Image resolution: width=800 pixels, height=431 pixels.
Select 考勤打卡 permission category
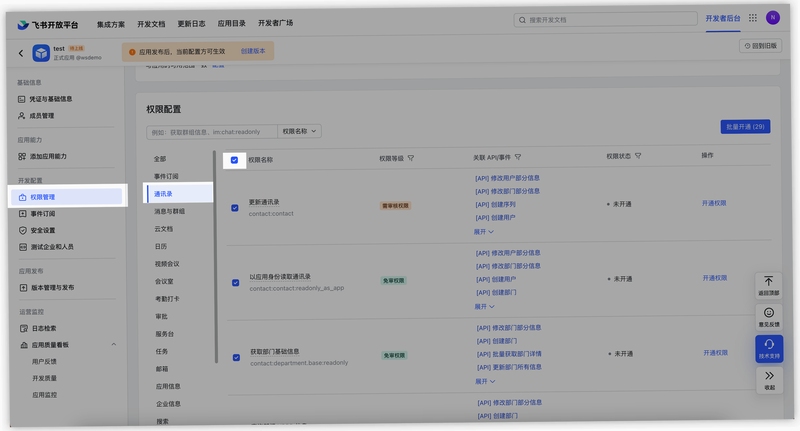coord(167,299)
